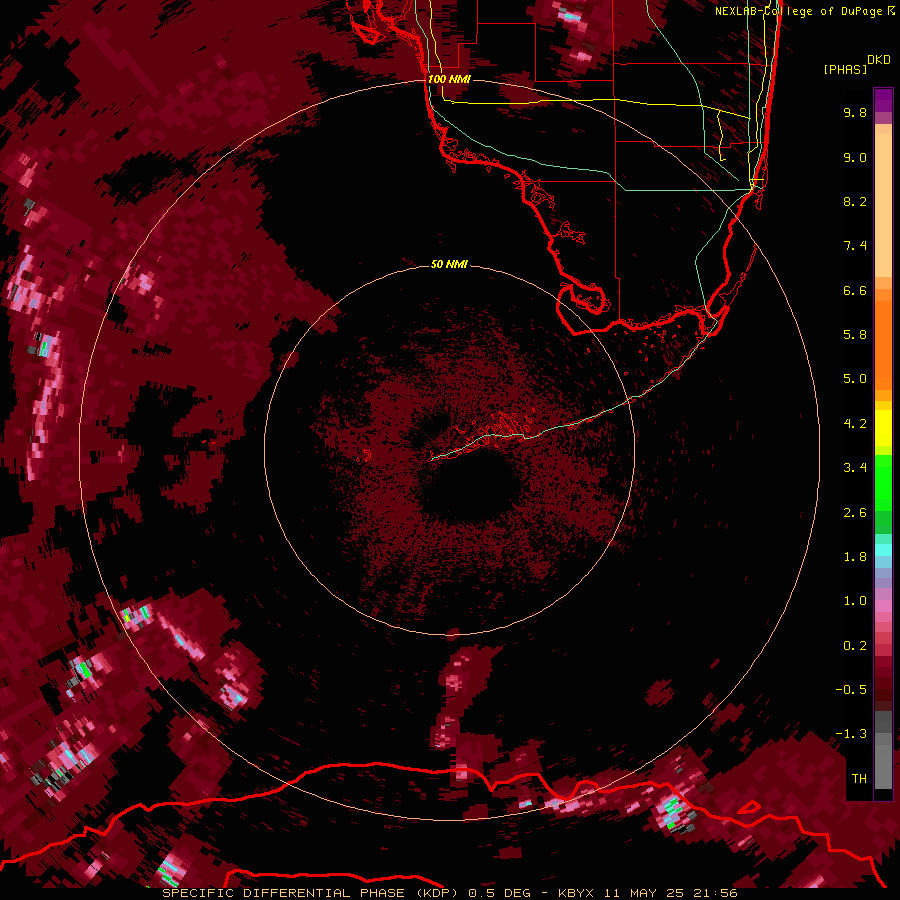Click the DKD legend header
This screenshot has width=900, height=900.
879,60
